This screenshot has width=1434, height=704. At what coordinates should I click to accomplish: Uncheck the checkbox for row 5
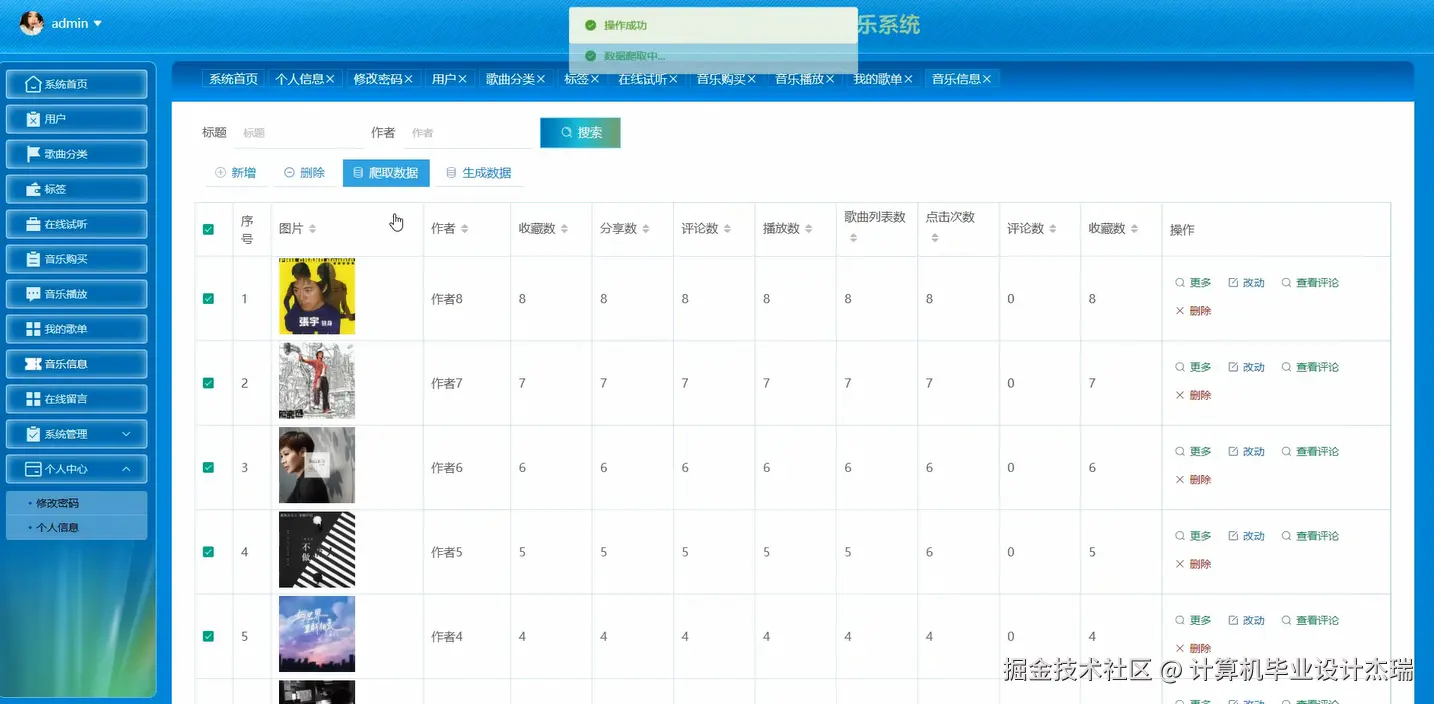click(208, 636)
